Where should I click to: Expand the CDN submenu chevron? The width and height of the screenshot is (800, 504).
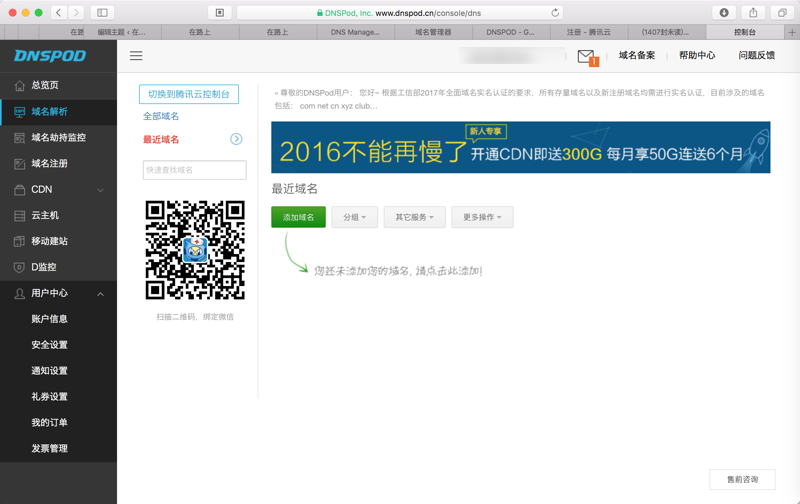coord(101,190)
